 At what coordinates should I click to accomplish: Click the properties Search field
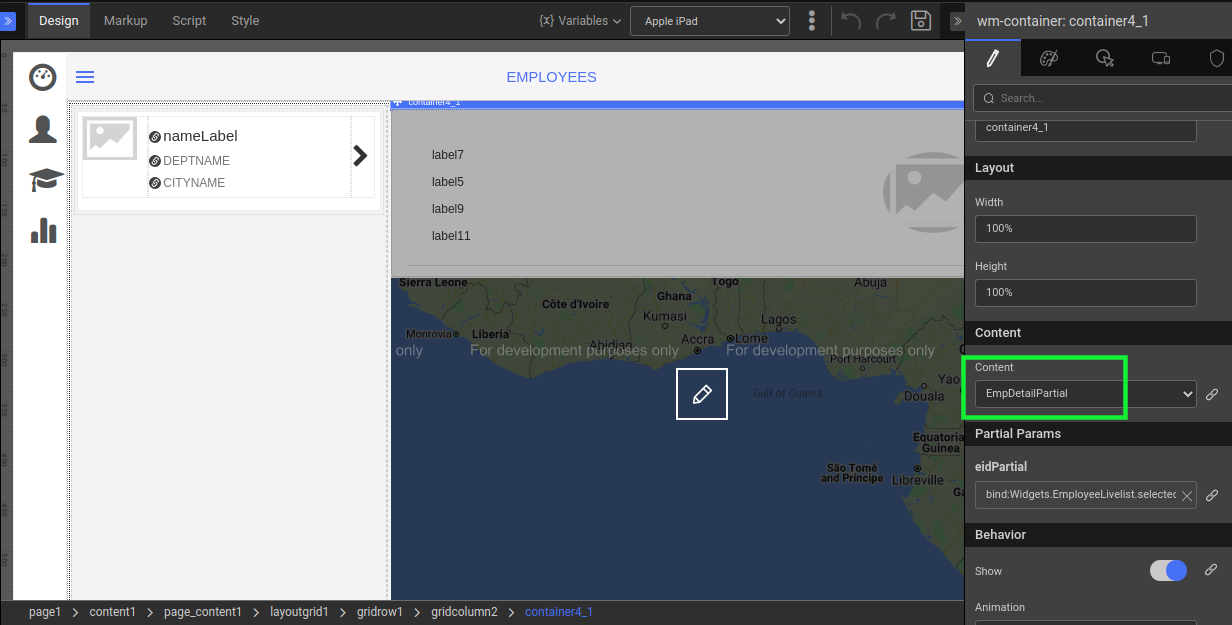(1100, 98)
